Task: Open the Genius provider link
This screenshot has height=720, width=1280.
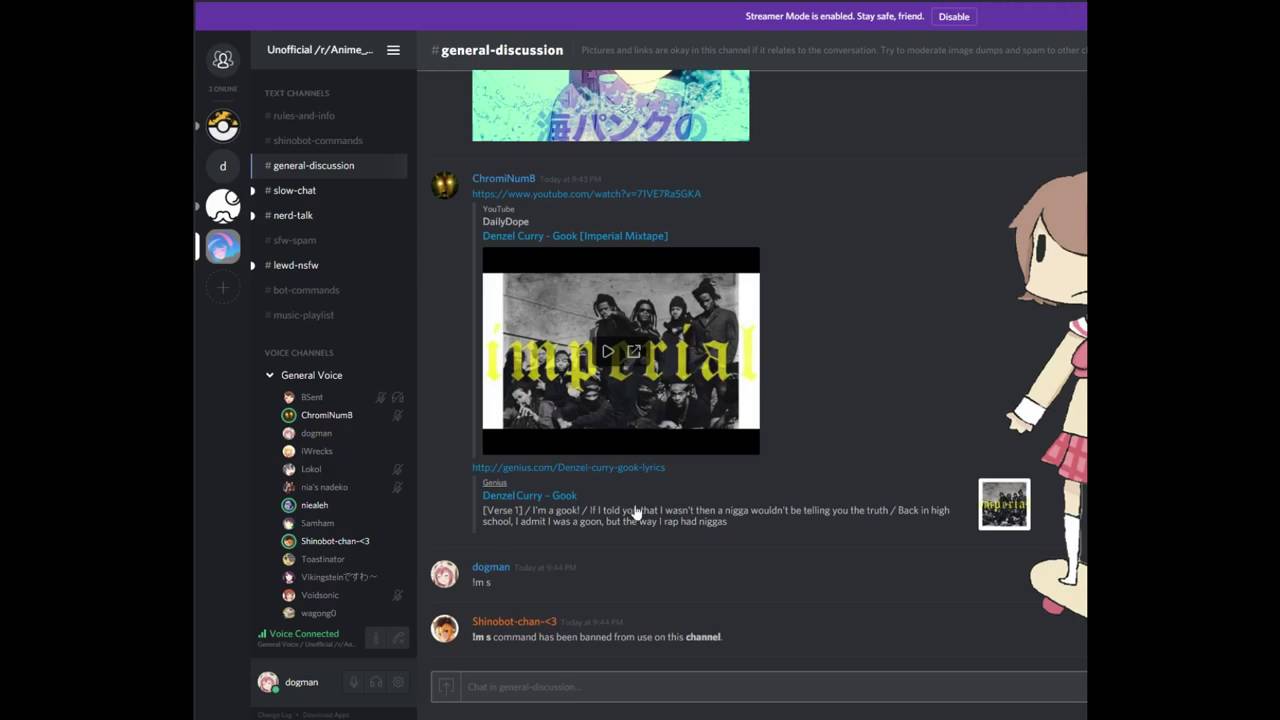Action: [494, 482]
